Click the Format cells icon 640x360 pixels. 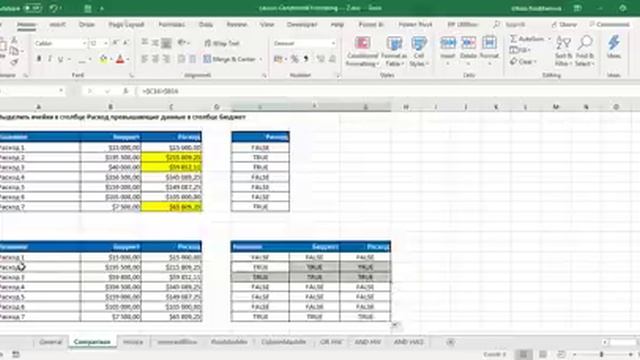[x=489, y=43]
